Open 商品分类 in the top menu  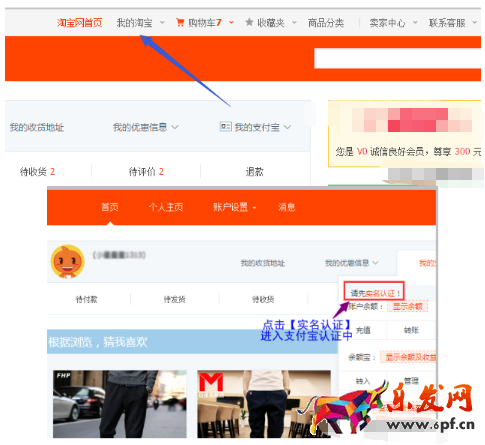point(326,23)
